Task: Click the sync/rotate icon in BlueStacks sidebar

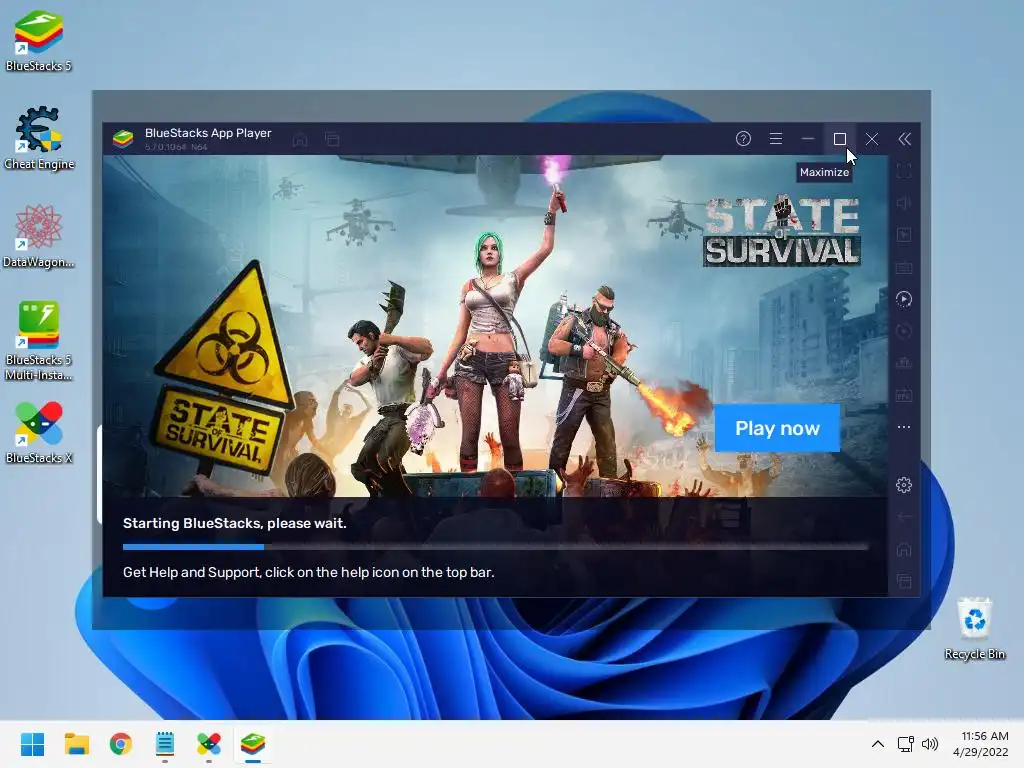Action: [x=904, y=331]
